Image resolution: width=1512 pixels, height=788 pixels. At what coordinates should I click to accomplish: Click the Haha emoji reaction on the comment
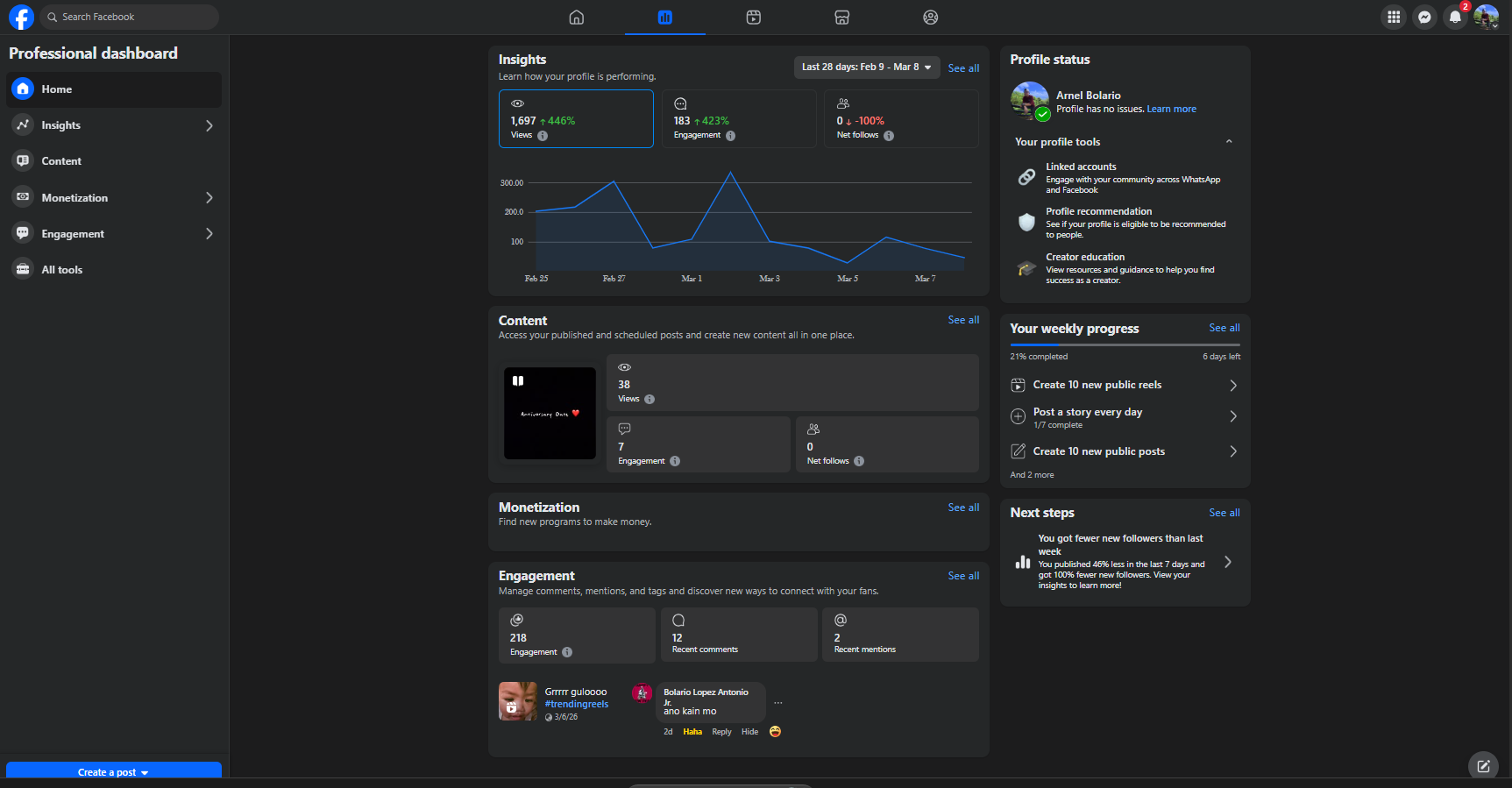click(775, 732)
